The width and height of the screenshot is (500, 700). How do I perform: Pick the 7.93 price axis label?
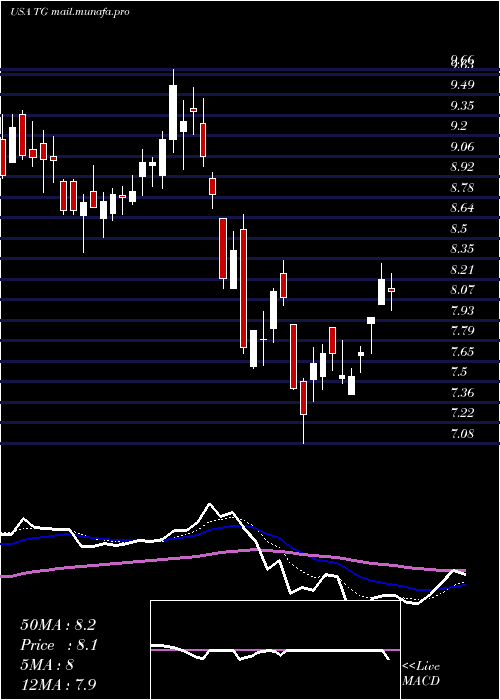[x=462, y=311]
